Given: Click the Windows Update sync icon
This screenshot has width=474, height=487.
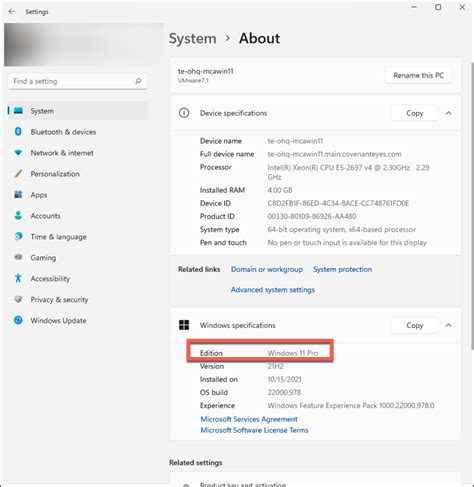Looking at the screenshot, I should click(18, 320).
